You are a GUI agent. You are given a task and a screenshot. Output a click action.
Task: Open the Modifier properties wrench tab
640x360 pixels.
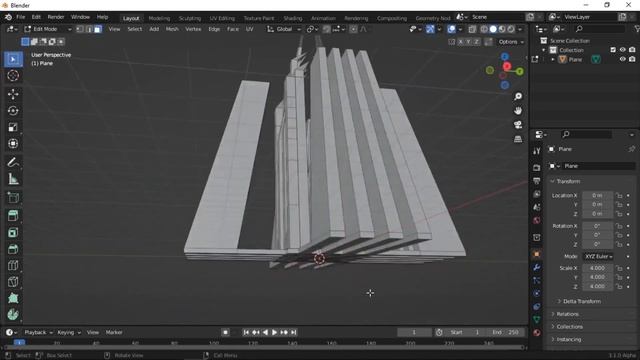point(537,267)
